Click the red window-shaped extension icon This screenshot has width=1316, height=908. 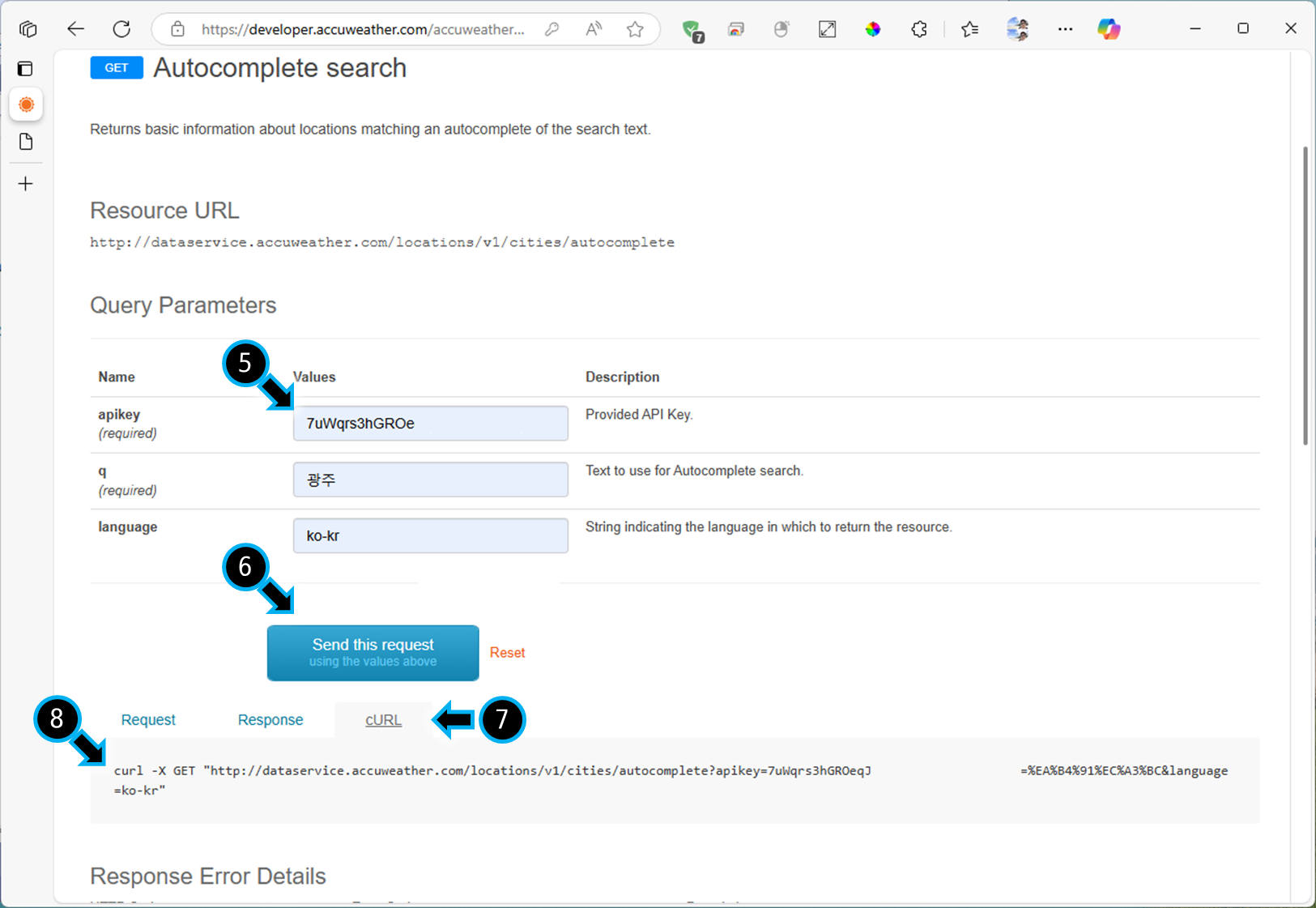pyautogui.click(x=735, y=29)
